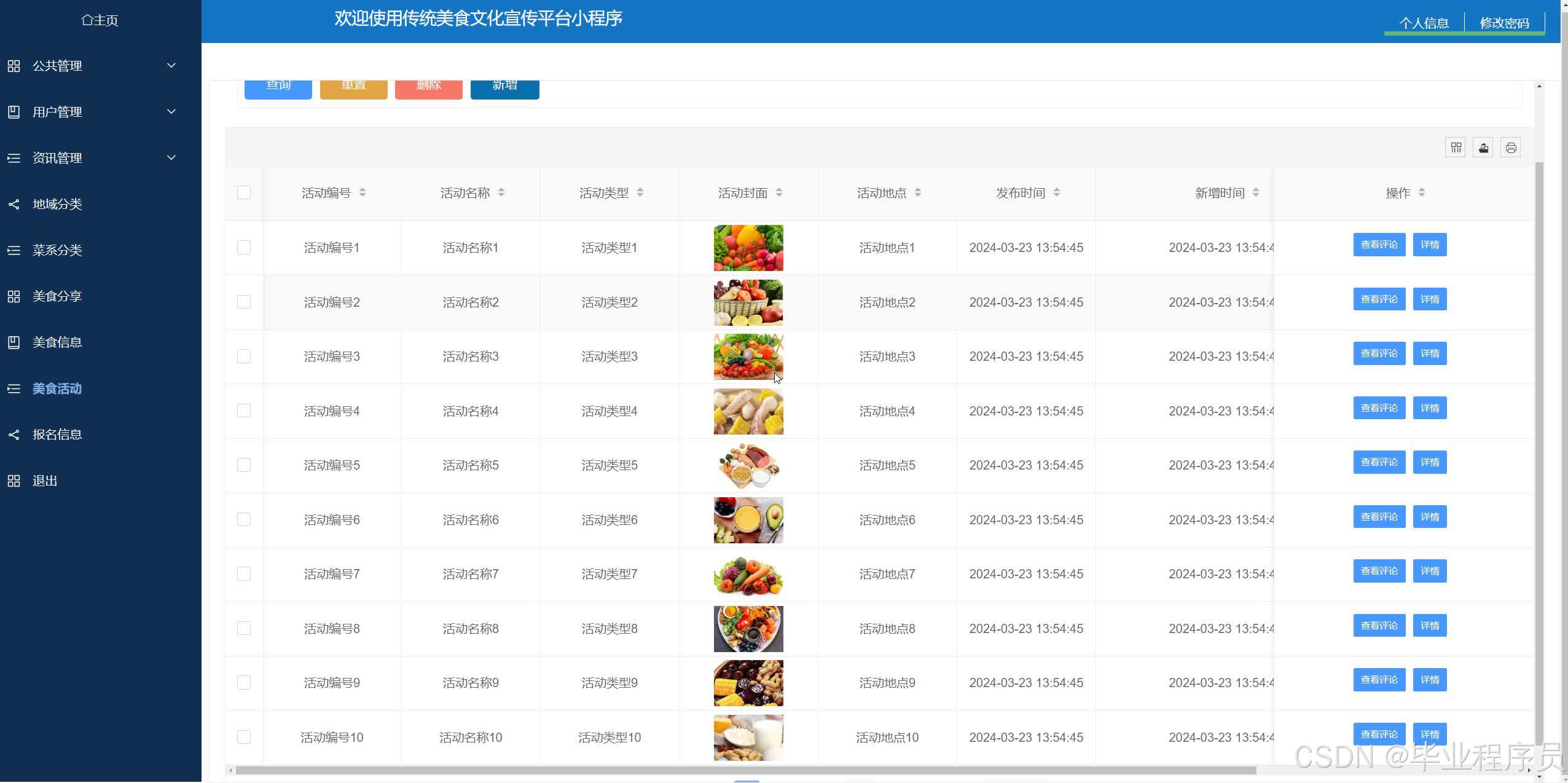Sort by 活动编号 column arrows
Screen dimensions: 1568x783
(x=363, y=192)
